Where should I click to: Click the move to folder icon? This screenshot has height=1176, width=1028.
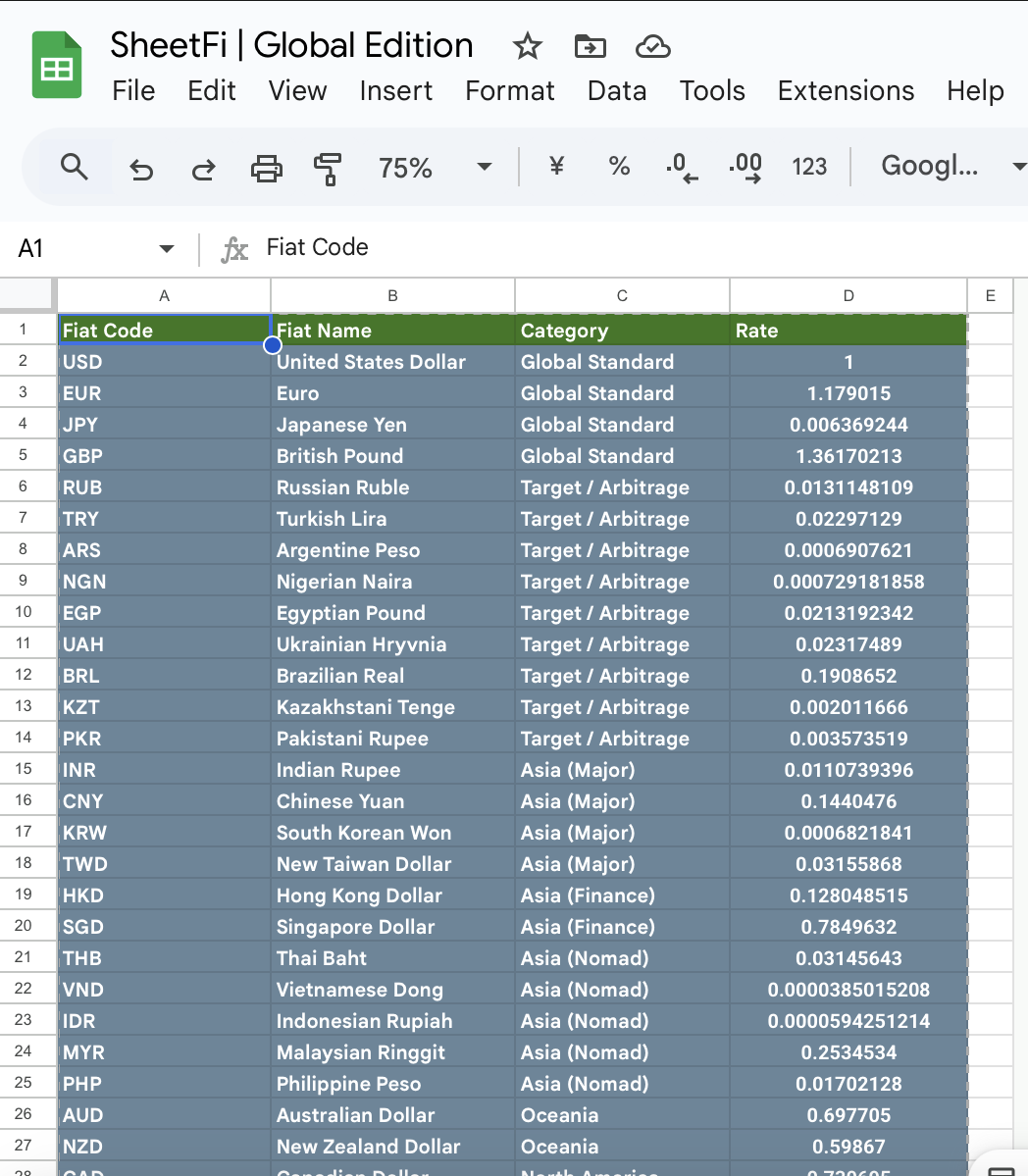[590, 46]
